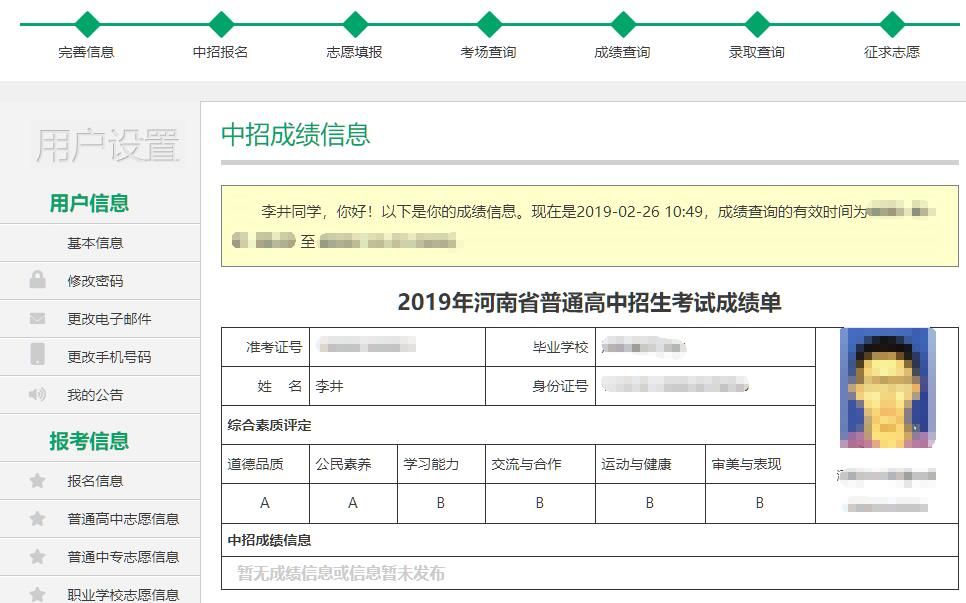The width and height of the screenshot is (966, 603).
Task: Open the 志愿填报 section
Action: click(x=355, y=53)
